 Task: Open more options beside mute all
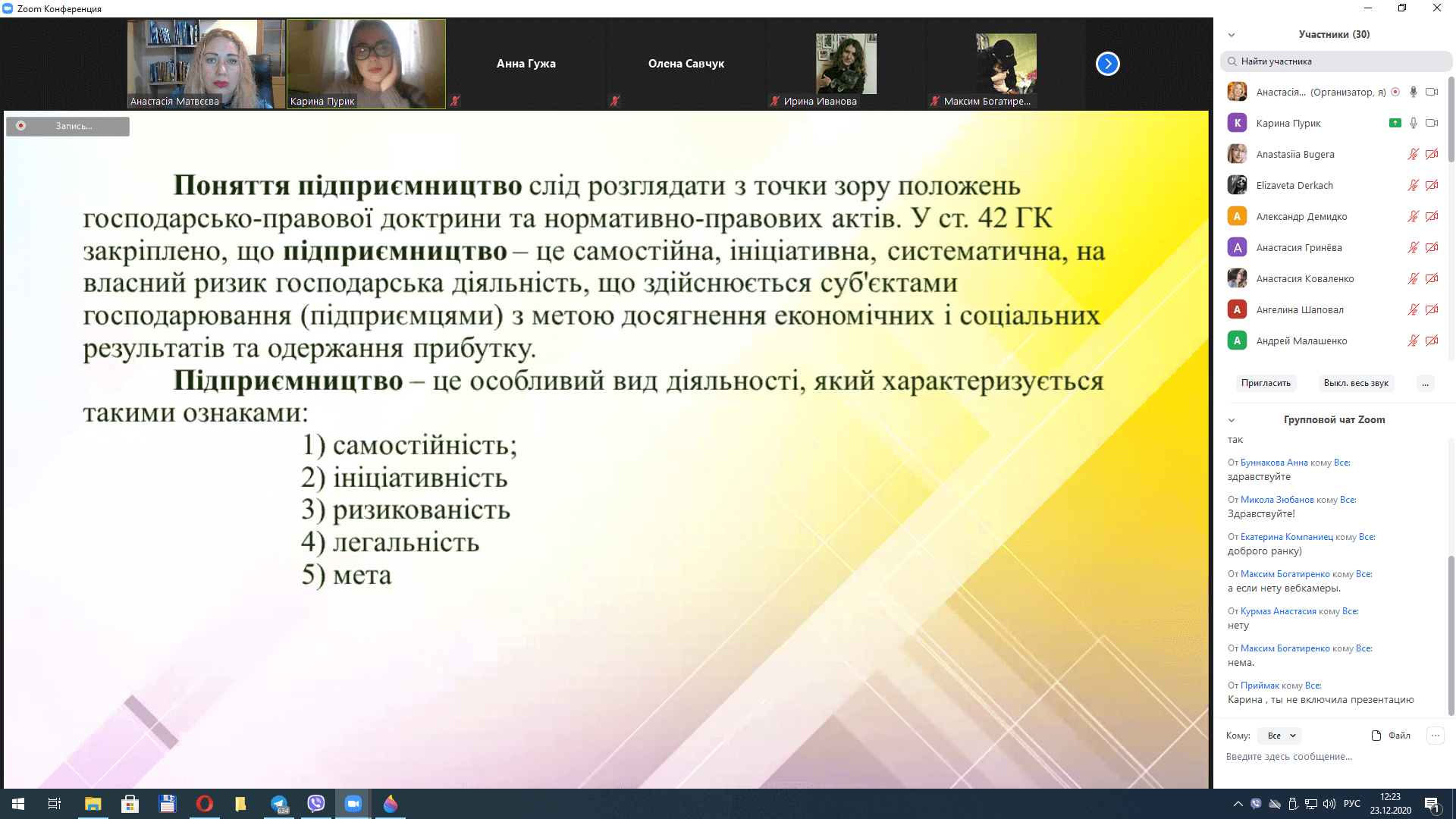point(1425,383)
